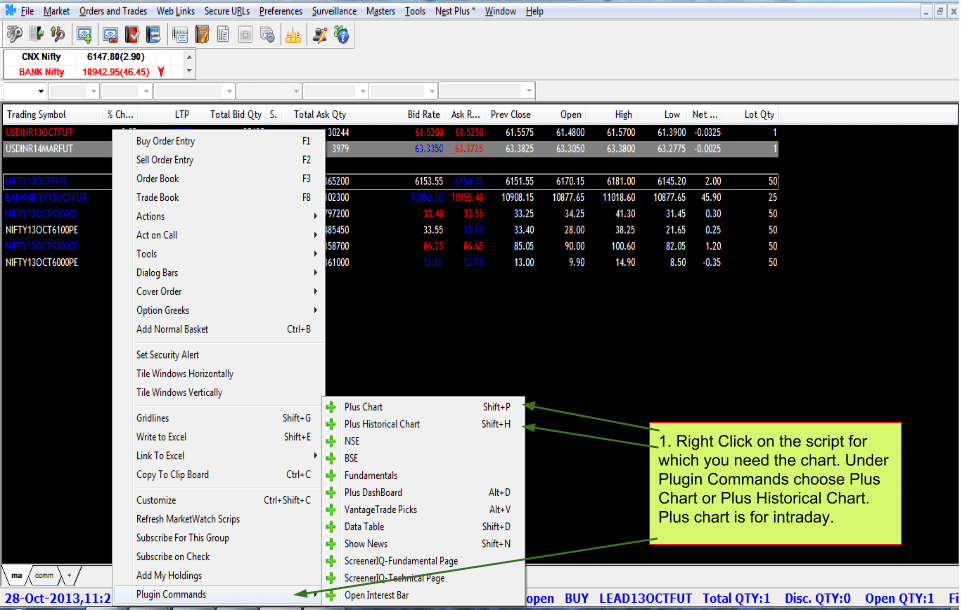Open Plus Historical Chart
Screen dimensions: 961x610
pos(424,424)
